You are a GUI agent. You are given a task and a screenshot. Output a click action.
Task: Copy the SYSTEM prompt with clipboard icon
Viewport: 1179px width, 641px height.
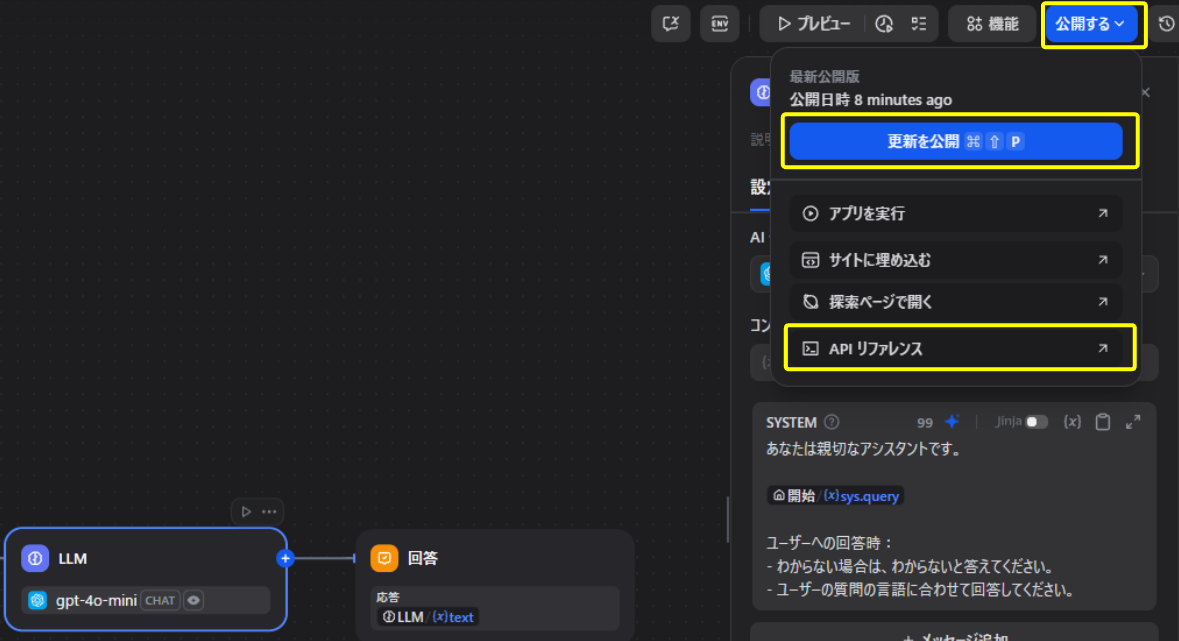1103,421
